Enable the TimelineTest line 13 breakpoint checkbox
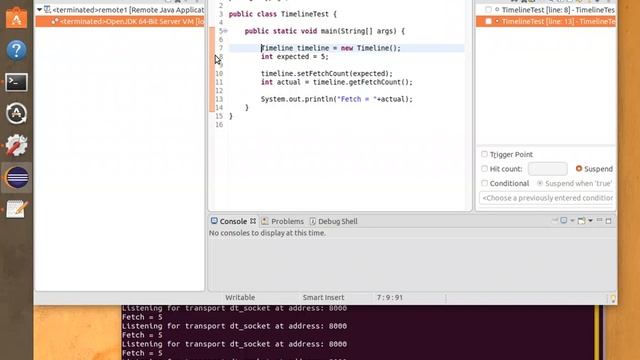Image resolution: width=640 pixels, height=360 pixels. coord(488,21)
